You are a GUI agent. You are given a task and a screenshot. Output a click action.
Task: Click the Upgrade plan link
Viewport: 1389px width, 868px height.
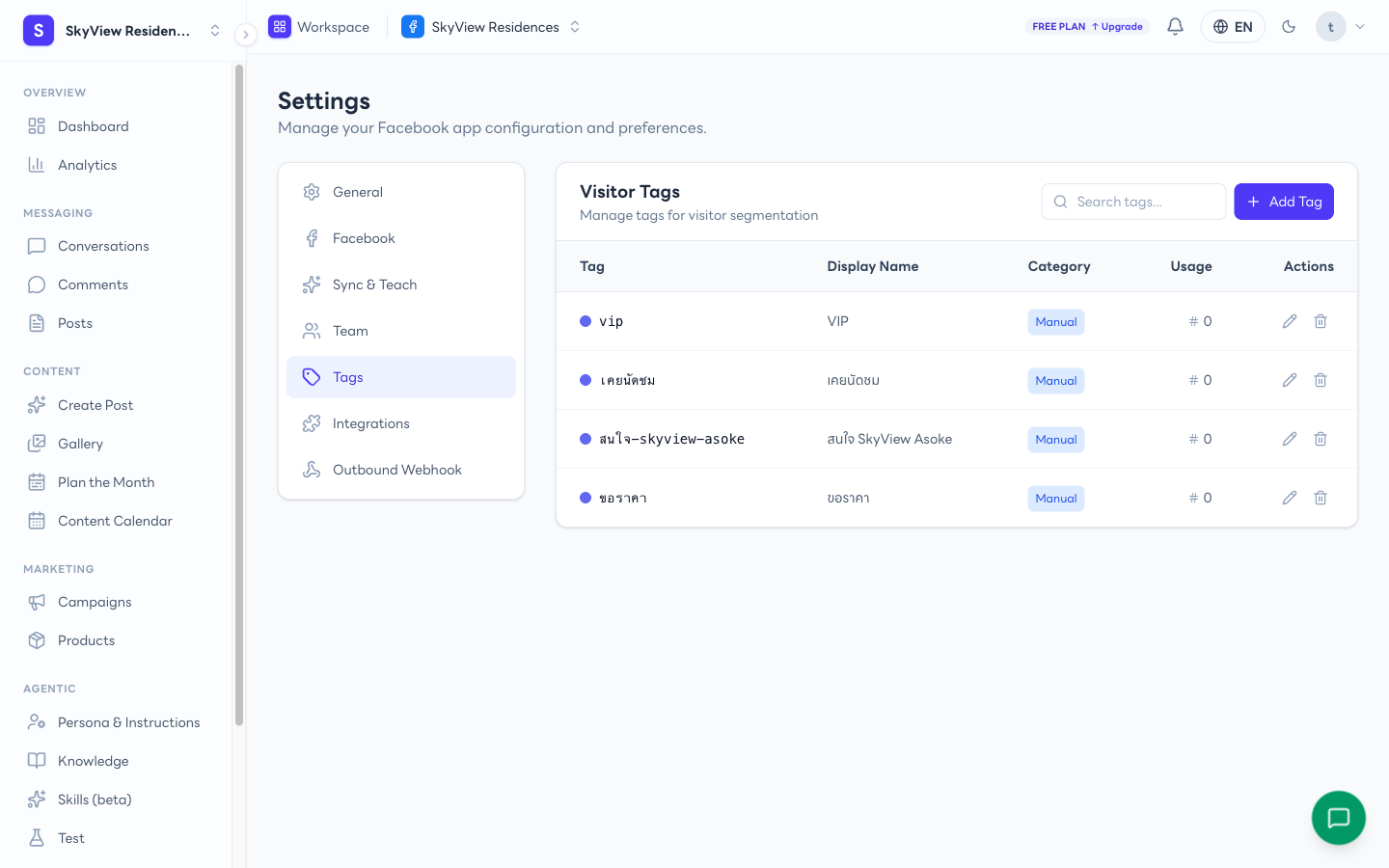(x=1117, y=27)
